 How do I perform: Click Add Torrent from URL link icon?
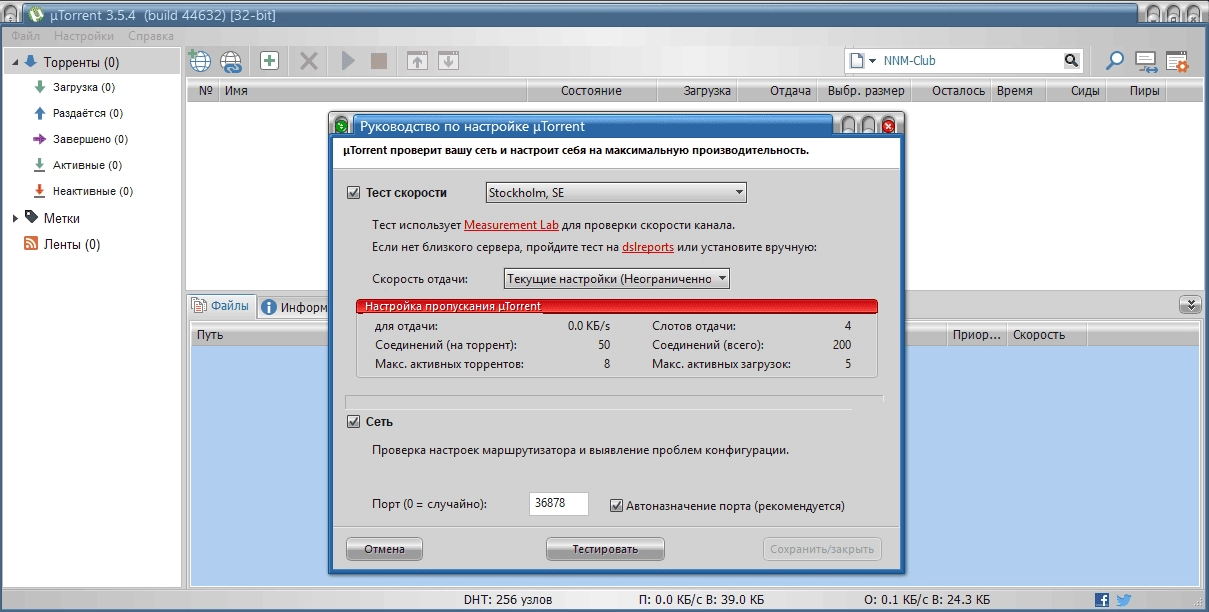231,61
